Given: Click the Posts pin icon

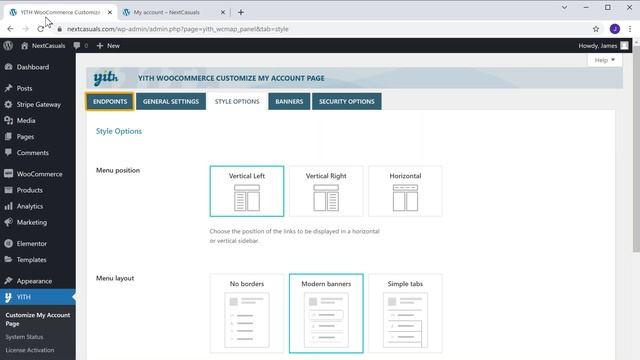Looking at the screenshot, I should (9, 88).
